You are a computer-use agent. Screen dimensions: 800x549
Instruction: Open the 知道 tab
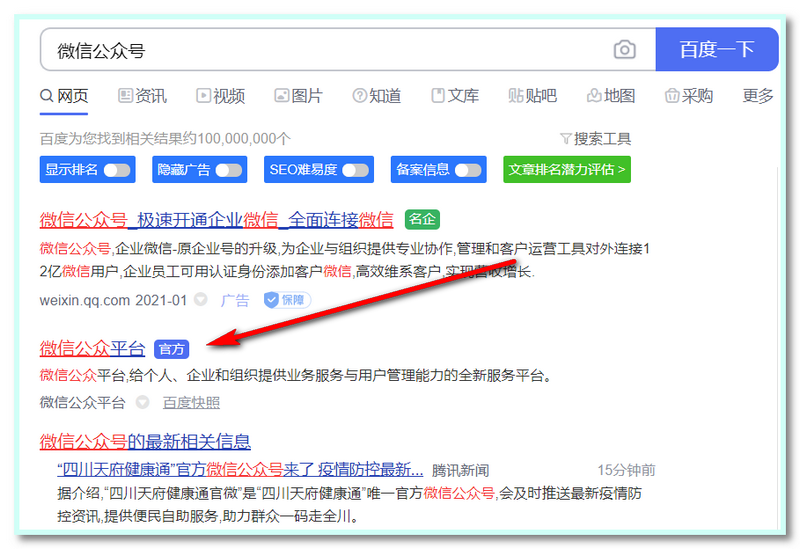377,96
